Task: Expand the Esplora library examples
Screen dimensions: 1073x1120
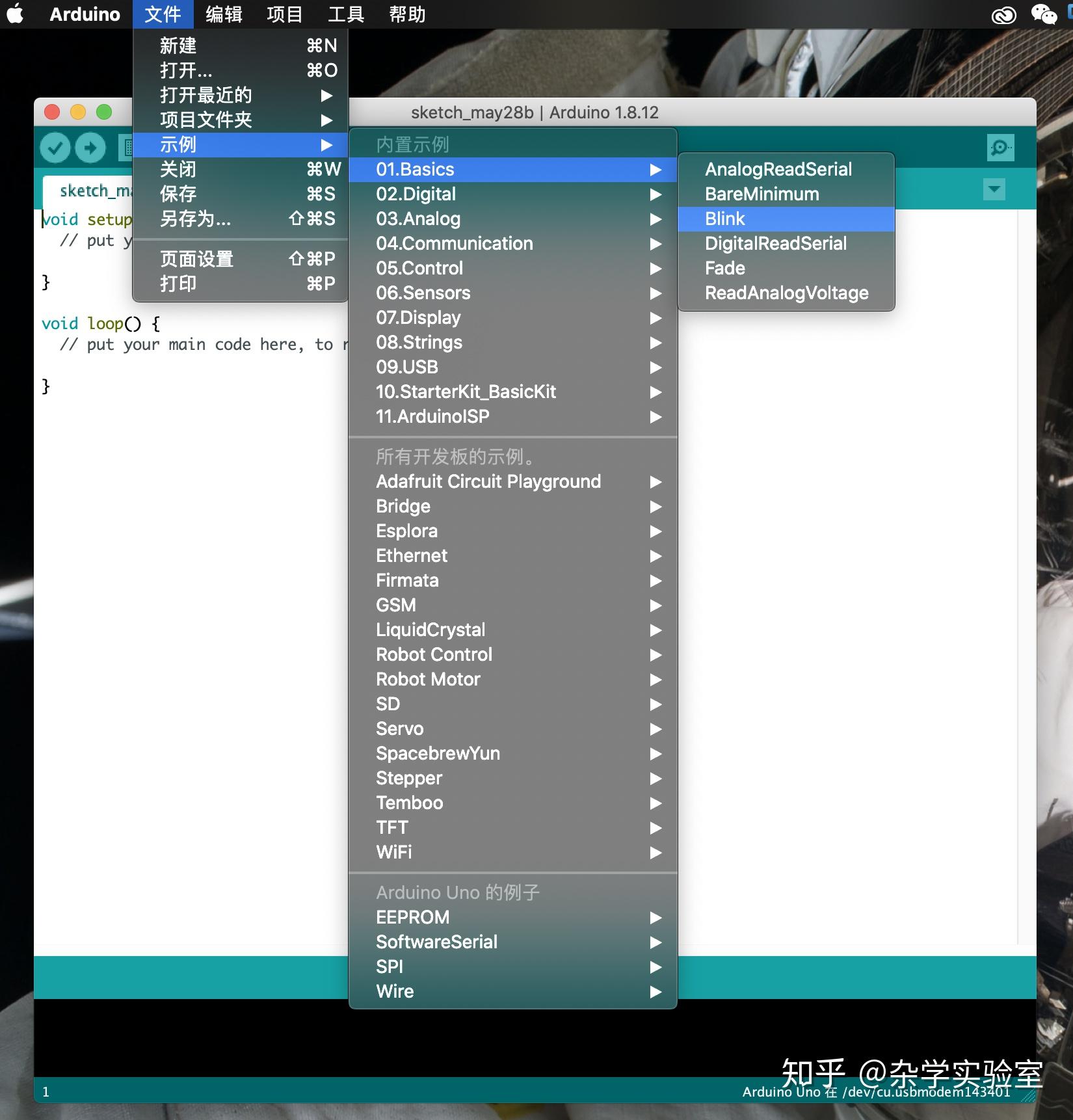Action: pos(513,531)
